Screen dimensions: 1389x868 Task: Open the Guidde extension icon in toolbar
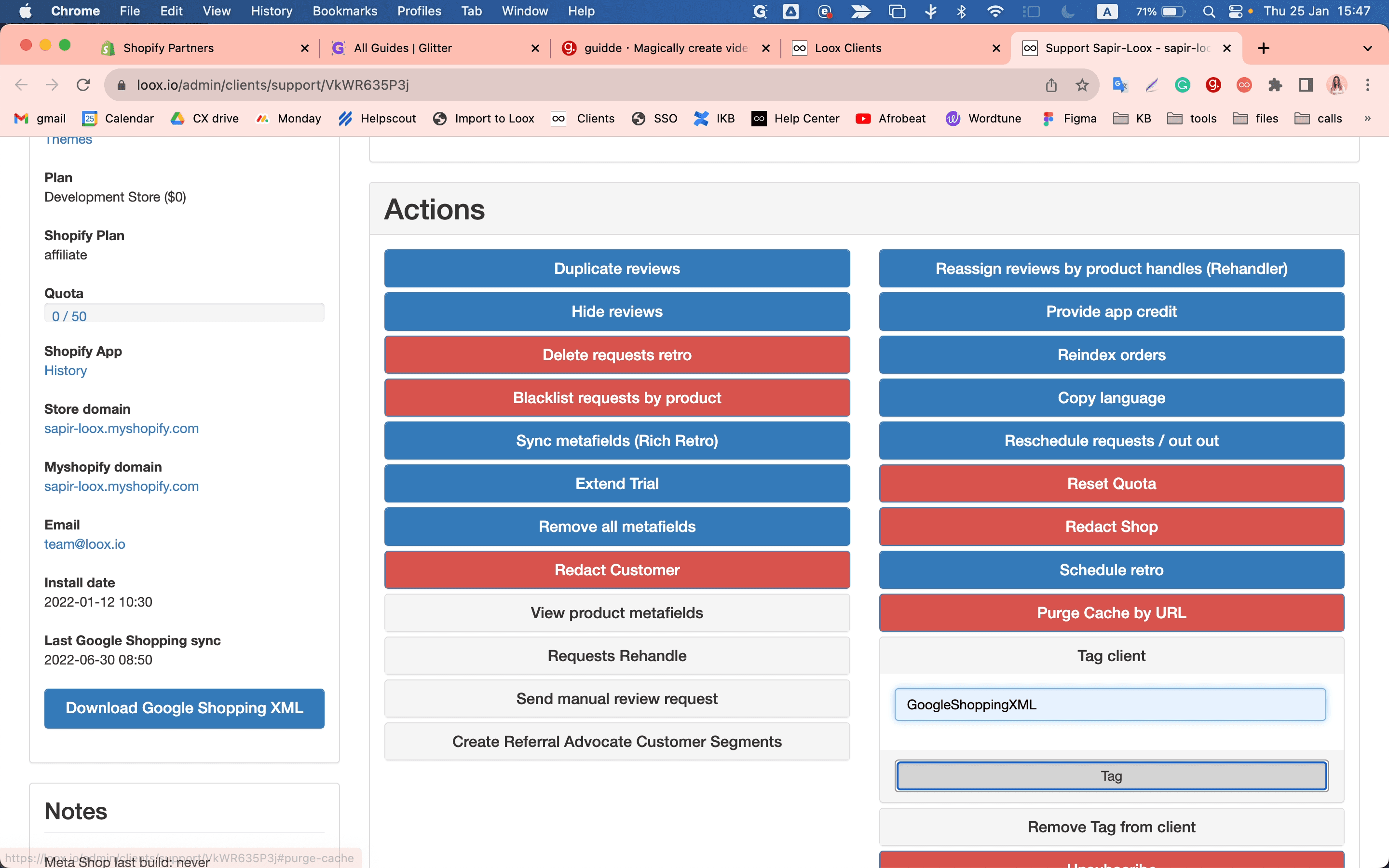(x=1213, y=85)
